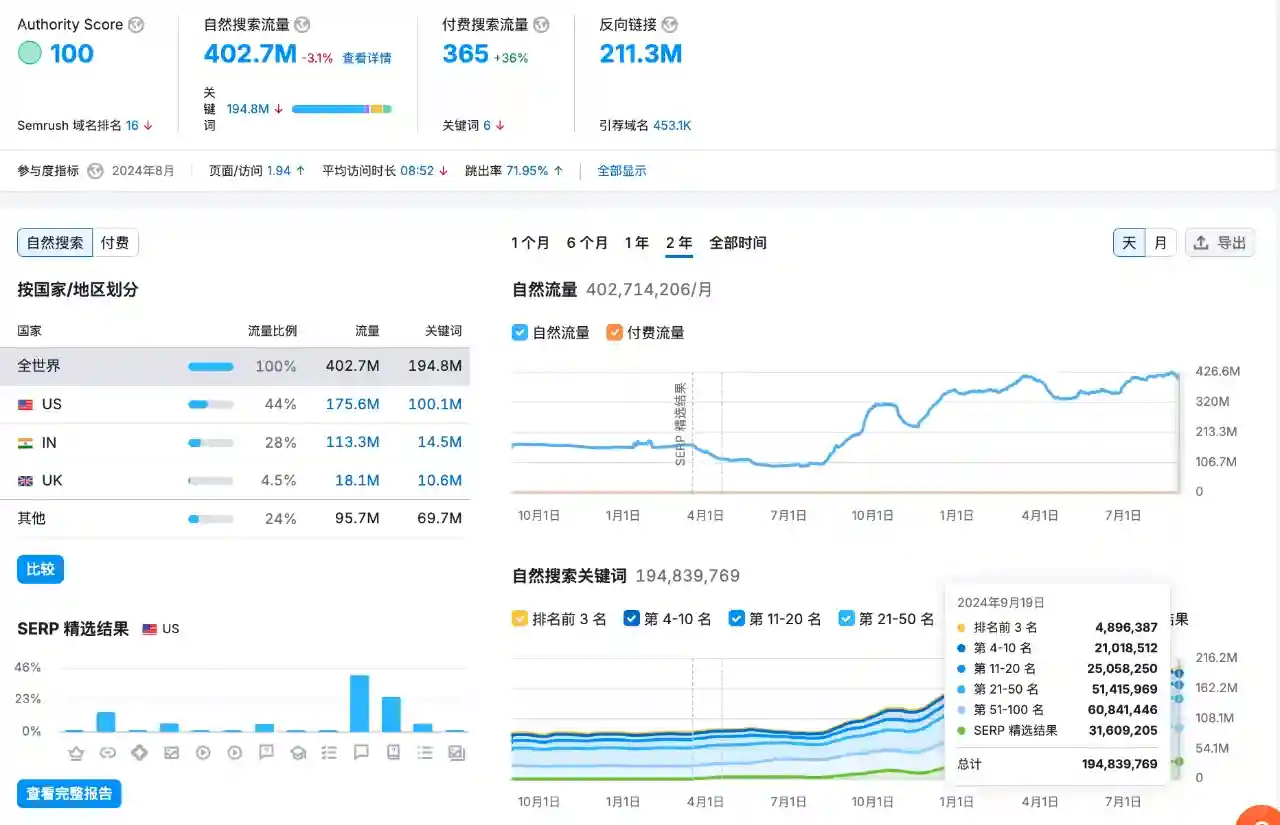This screenshot has height=825, width=1280.
Task: Select the 1 年 time range tab
Action: 637,242
